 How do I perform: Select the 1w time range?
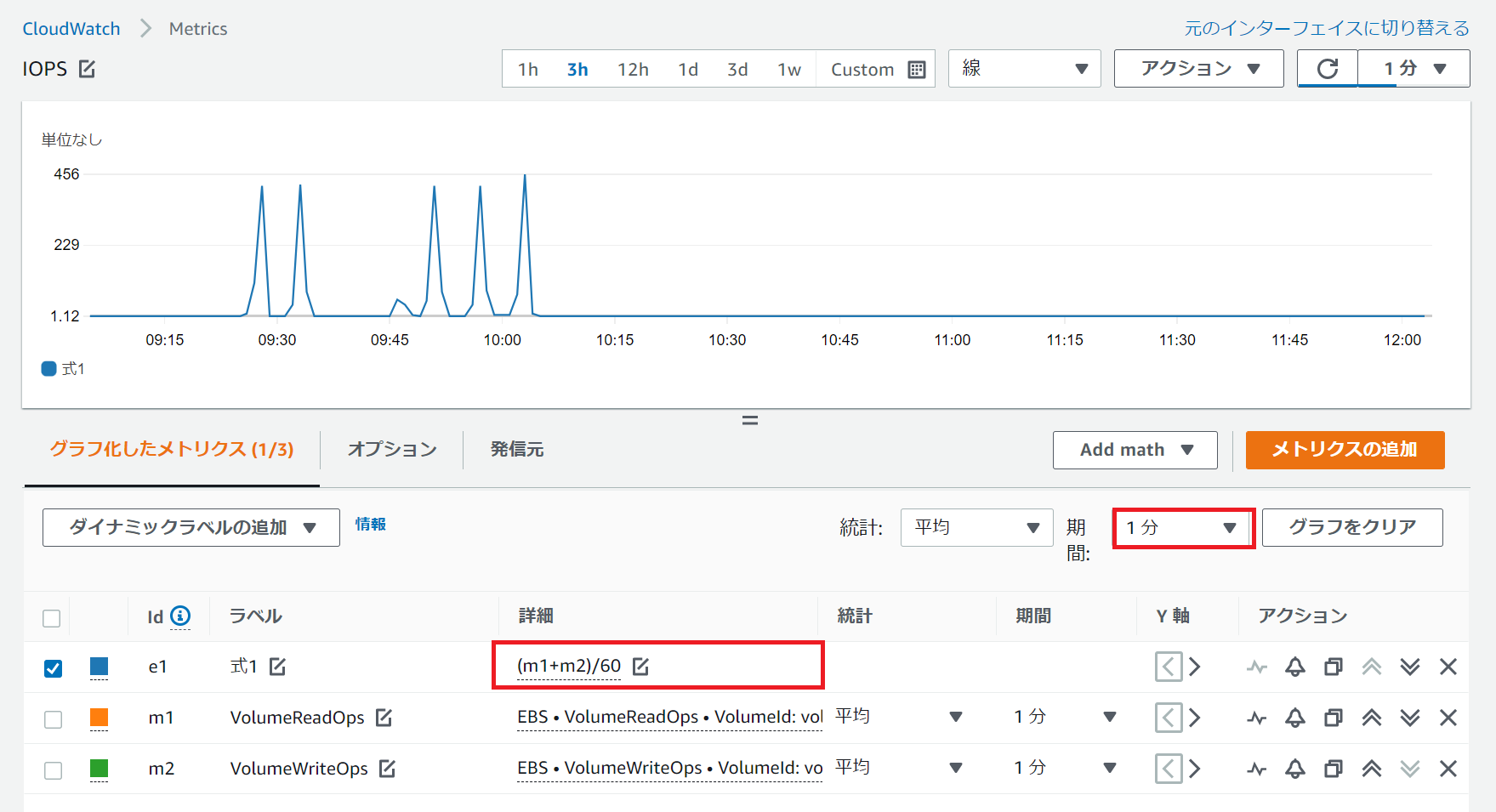click(789, 69)
